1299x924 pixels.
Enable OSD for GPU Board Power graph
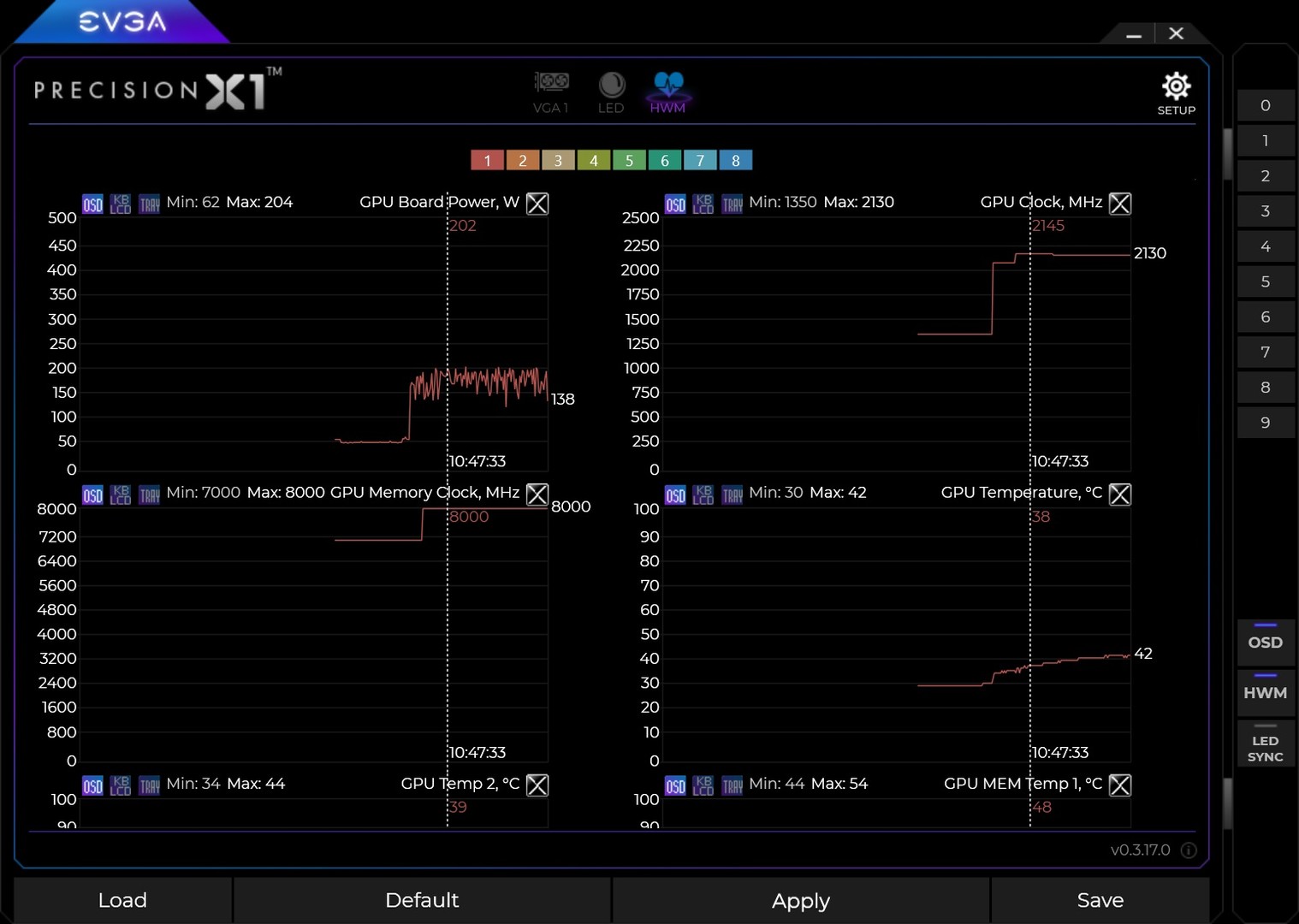(92, 204)
